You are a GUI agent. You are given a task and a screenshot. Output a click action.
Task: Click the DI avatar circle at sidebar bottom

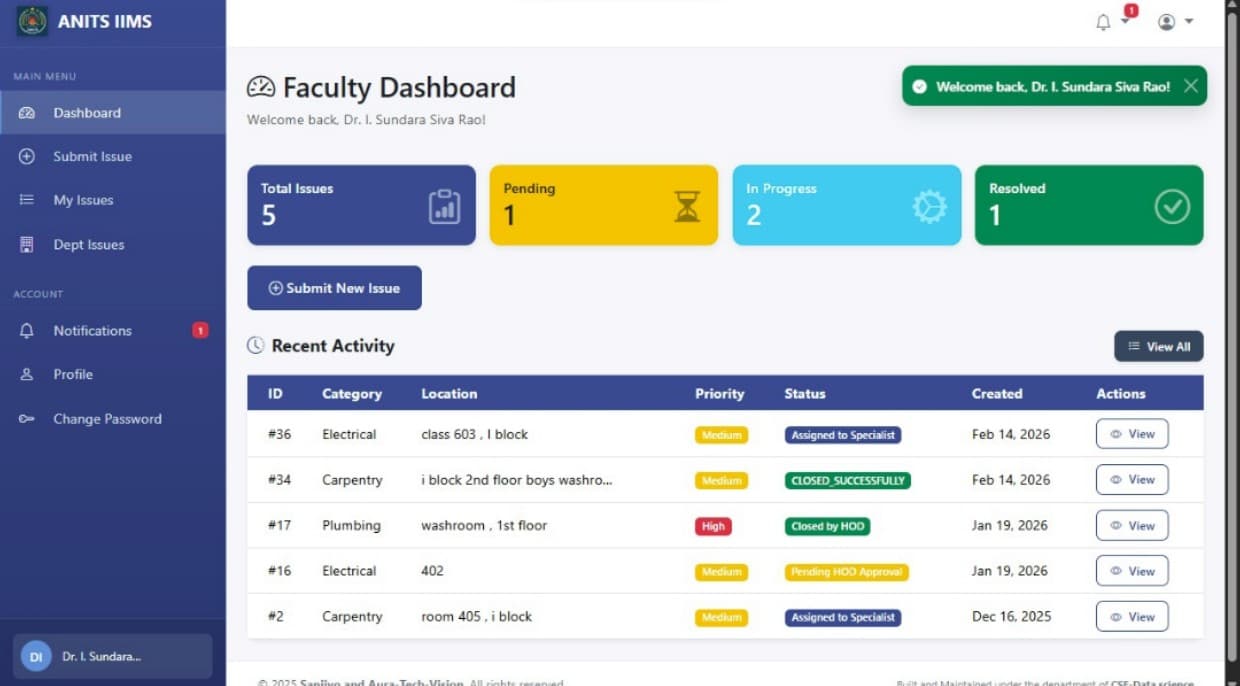coord(36,656)
